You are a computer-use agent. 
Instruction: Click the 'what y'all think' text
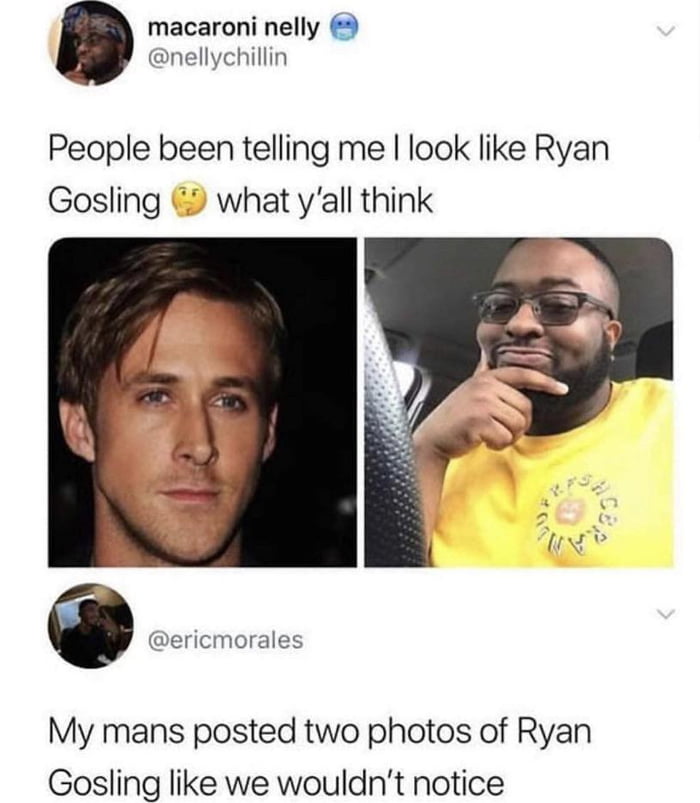point(325,201)
